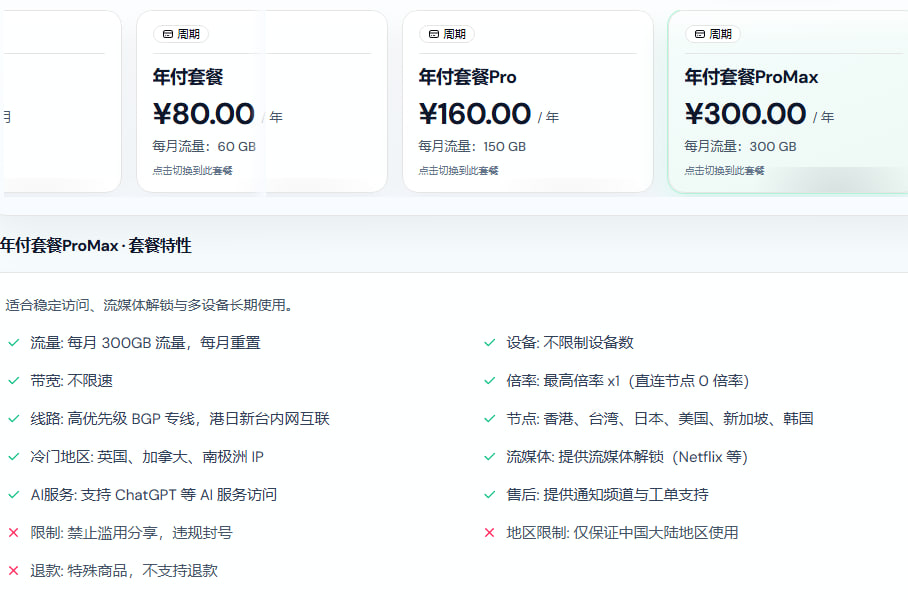Click the green checkmark beside AI服务 feature
This screenshot has width=908, height=600.
click(13, 495)
